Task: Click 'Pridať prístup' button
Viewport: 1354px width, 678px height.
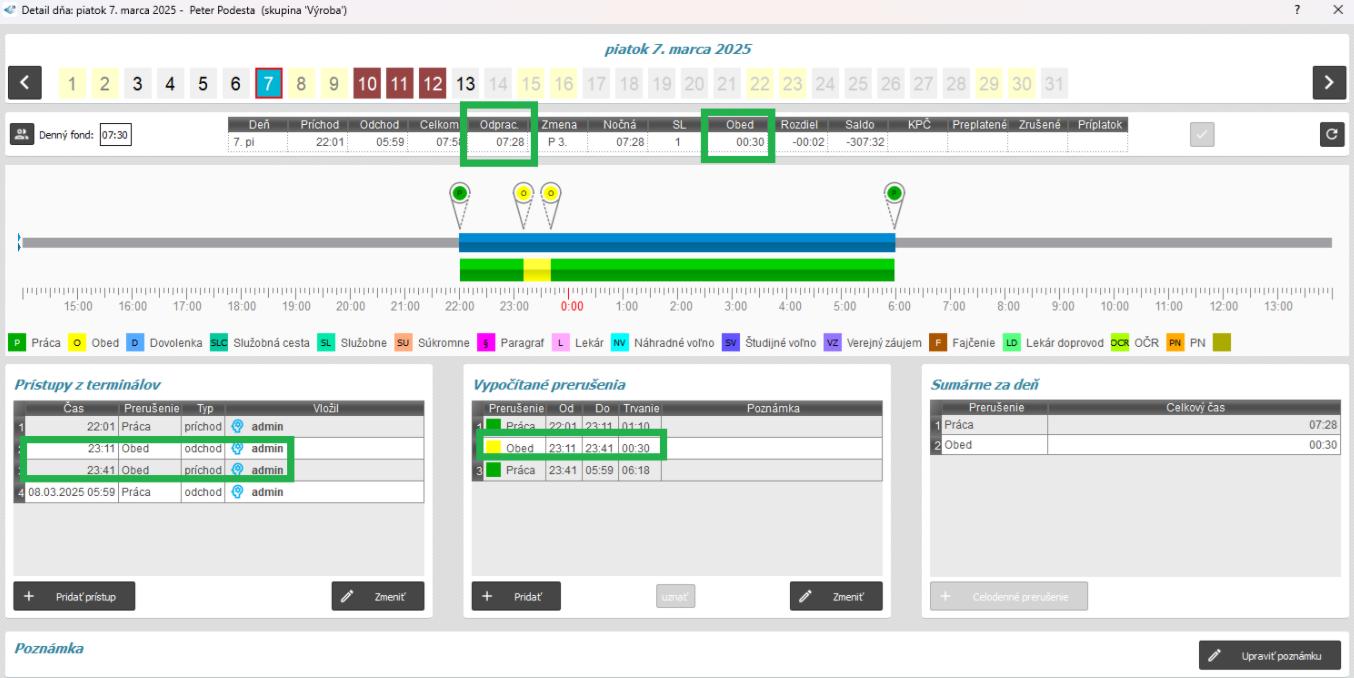Action: tap(74, 596)
